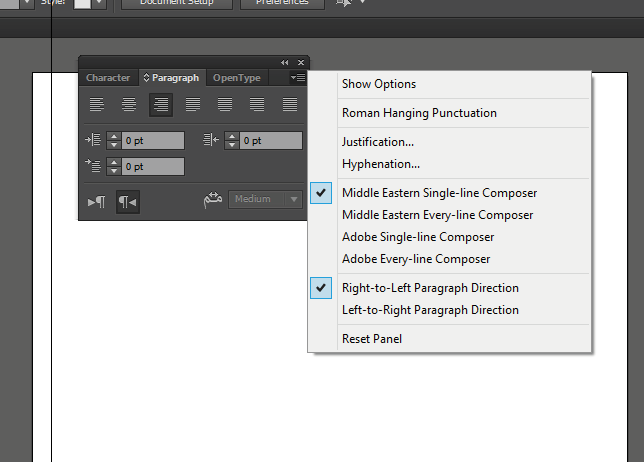The height and width of the screenshot is (462, 644).
Task: Click the Kashida insertion icon
Action: pos(213,200)
